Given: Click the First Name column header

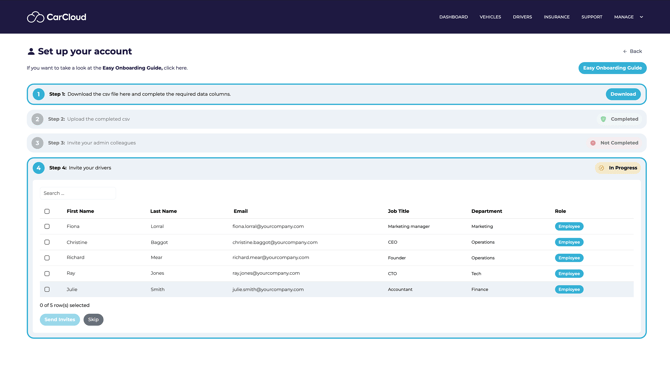Looking at the screenshot, I should pos(80,211).
